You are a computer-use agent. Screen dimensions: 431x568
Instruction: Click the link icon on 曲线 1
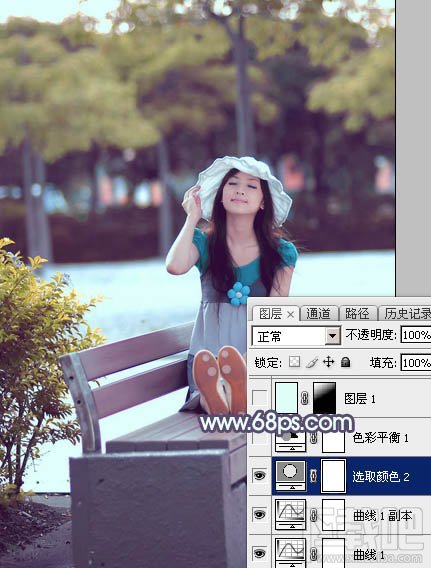(314, 553)
